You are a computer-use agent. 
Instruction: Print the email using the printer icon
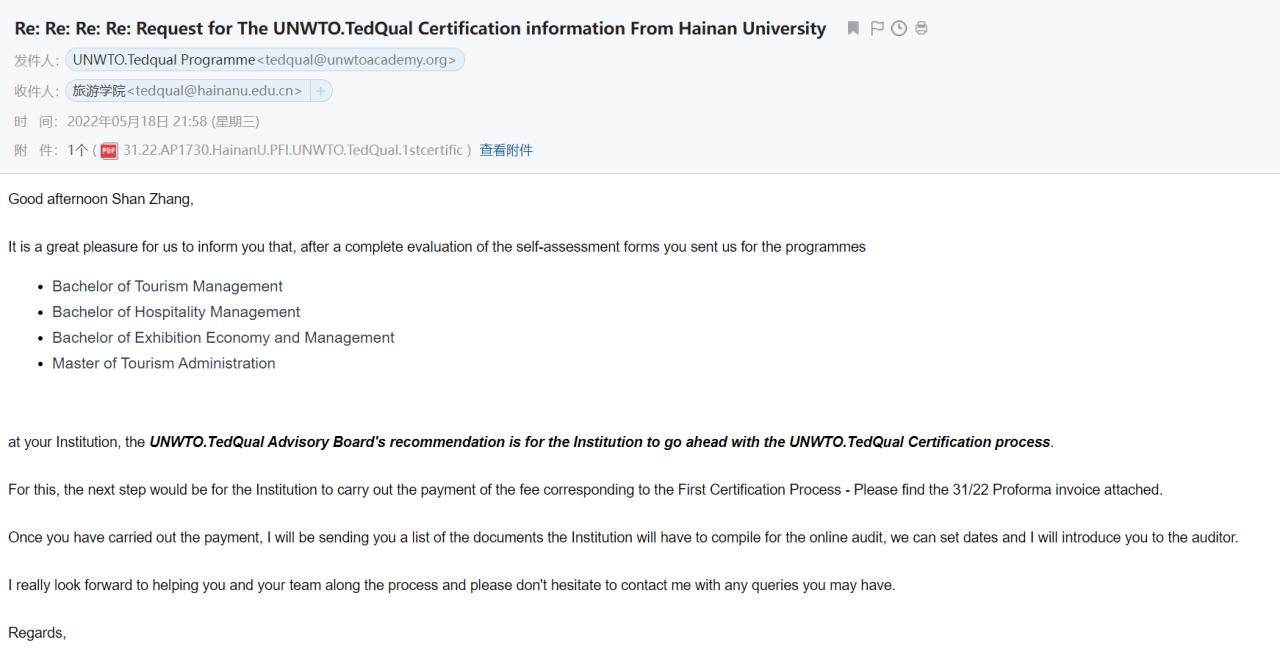(x=921, y=29)
